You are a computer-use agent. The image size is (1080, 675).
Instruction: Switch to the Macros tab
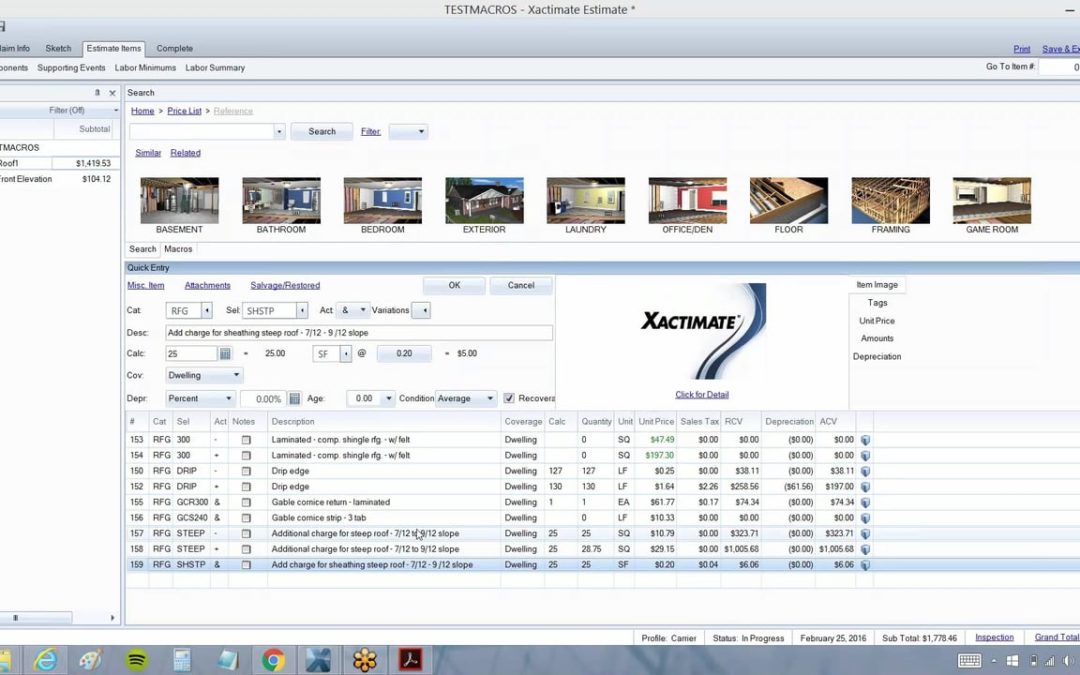[178, 249]
